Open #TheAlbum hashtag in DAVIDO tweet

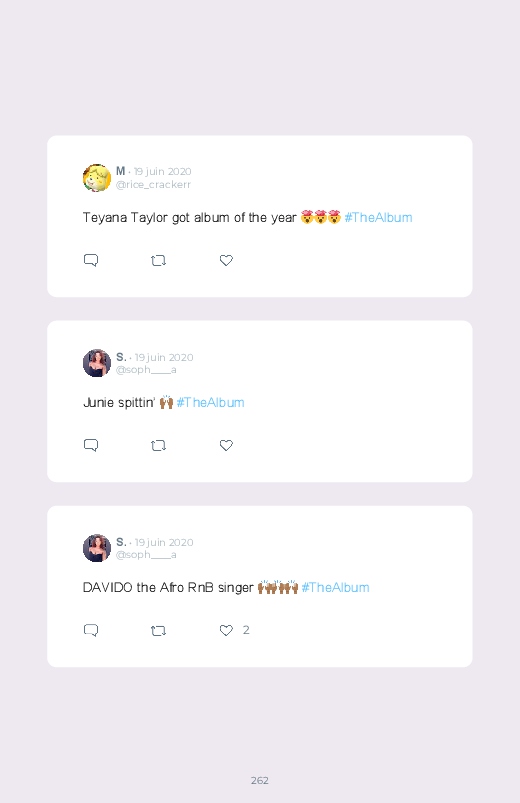click(335, 587)
